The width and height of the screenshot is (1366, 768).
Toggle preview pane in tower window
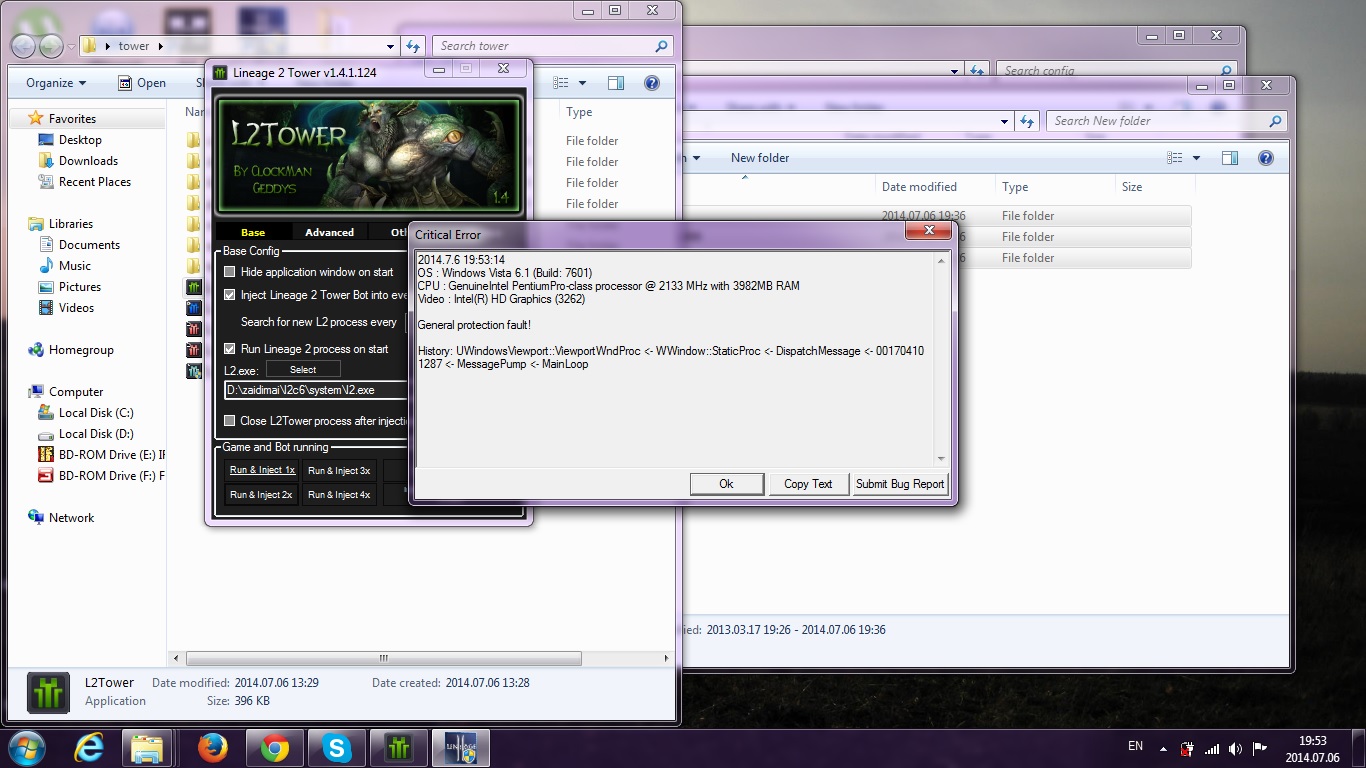click(x=616, y=84)
